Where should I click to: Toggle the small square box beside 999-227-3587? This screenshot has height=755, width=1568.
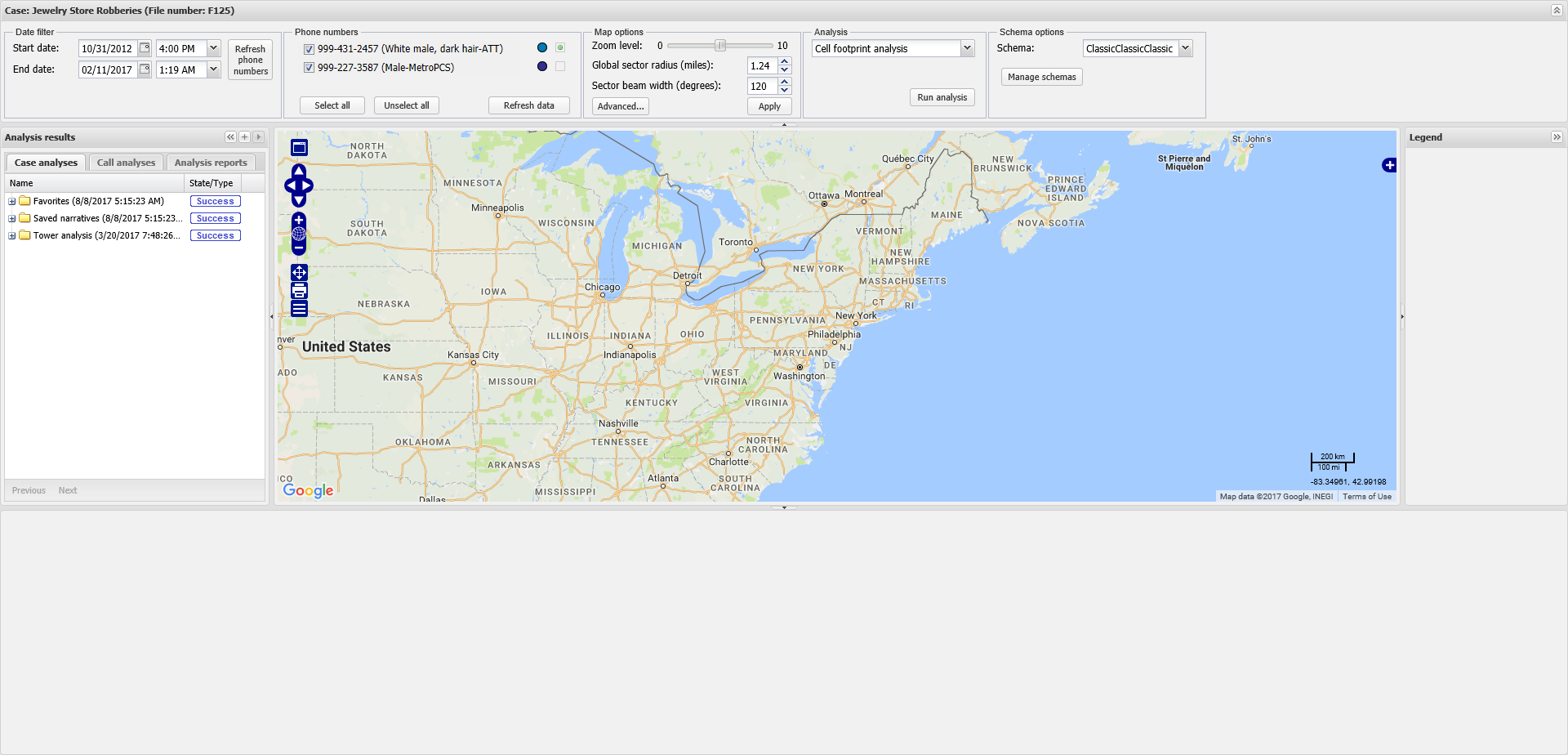point(560,67)
